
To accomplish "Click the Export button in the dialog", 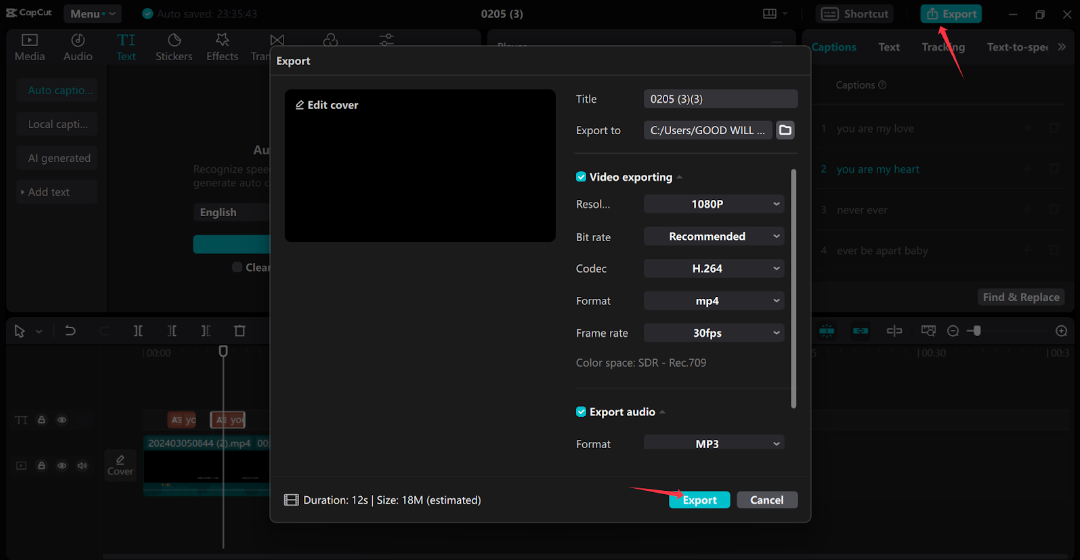I will coord(699,500).
